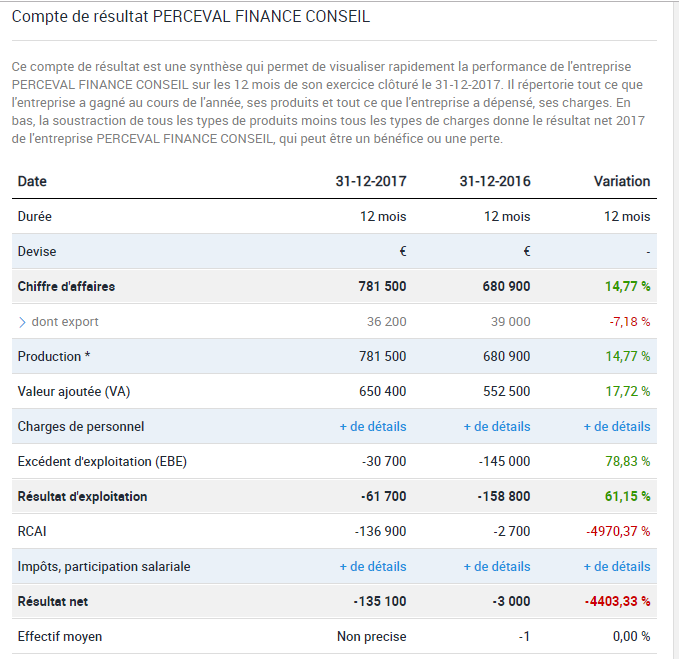This screenshot has height=659, width=679.
Task: Click the 'dont export' row label
Action: pyautogui.click(x=65, y=322)
